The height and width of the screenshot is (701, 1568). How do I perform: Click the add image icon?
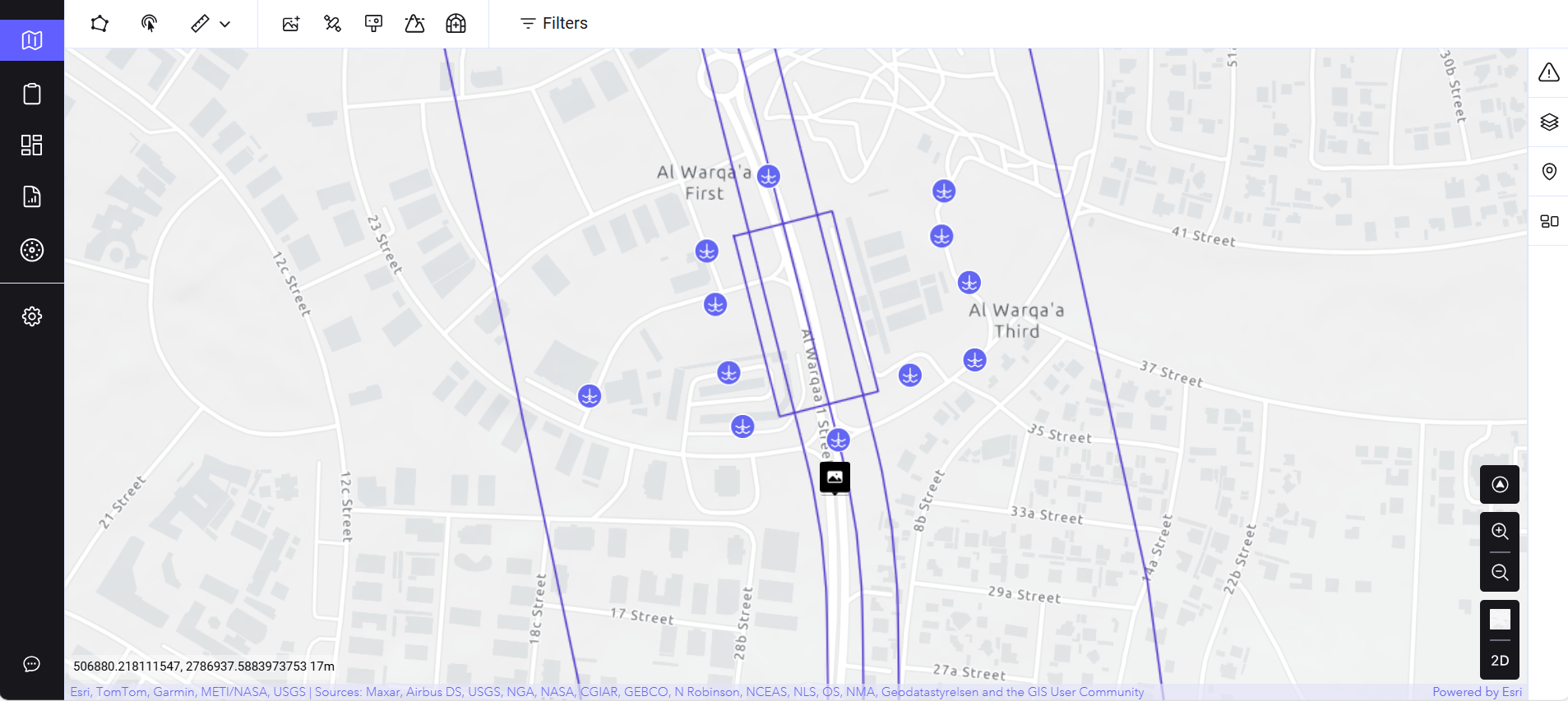pos(291,23)
